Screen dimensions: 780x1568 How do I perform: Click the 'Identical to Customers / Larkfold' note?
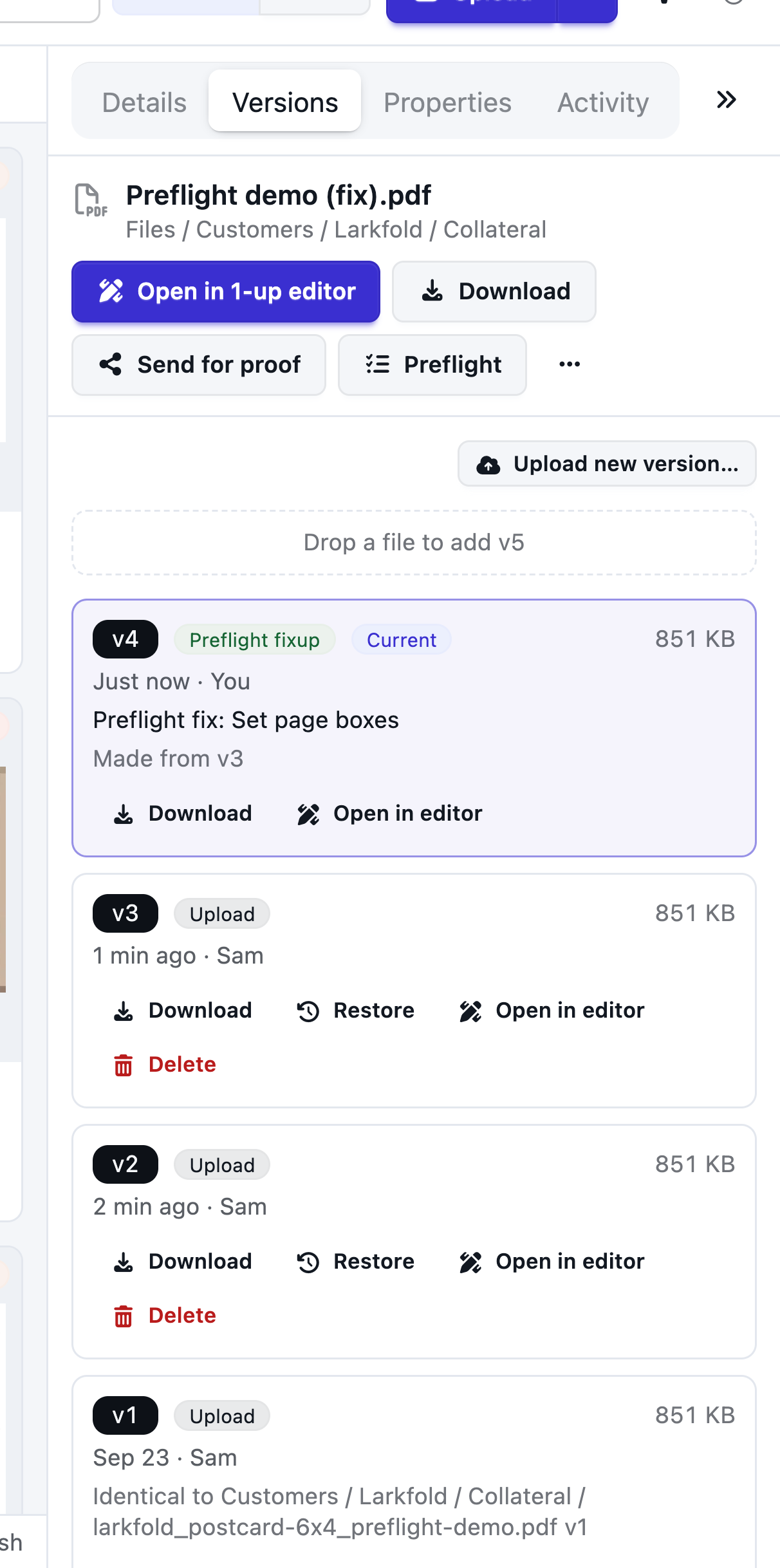(340, 1512)
